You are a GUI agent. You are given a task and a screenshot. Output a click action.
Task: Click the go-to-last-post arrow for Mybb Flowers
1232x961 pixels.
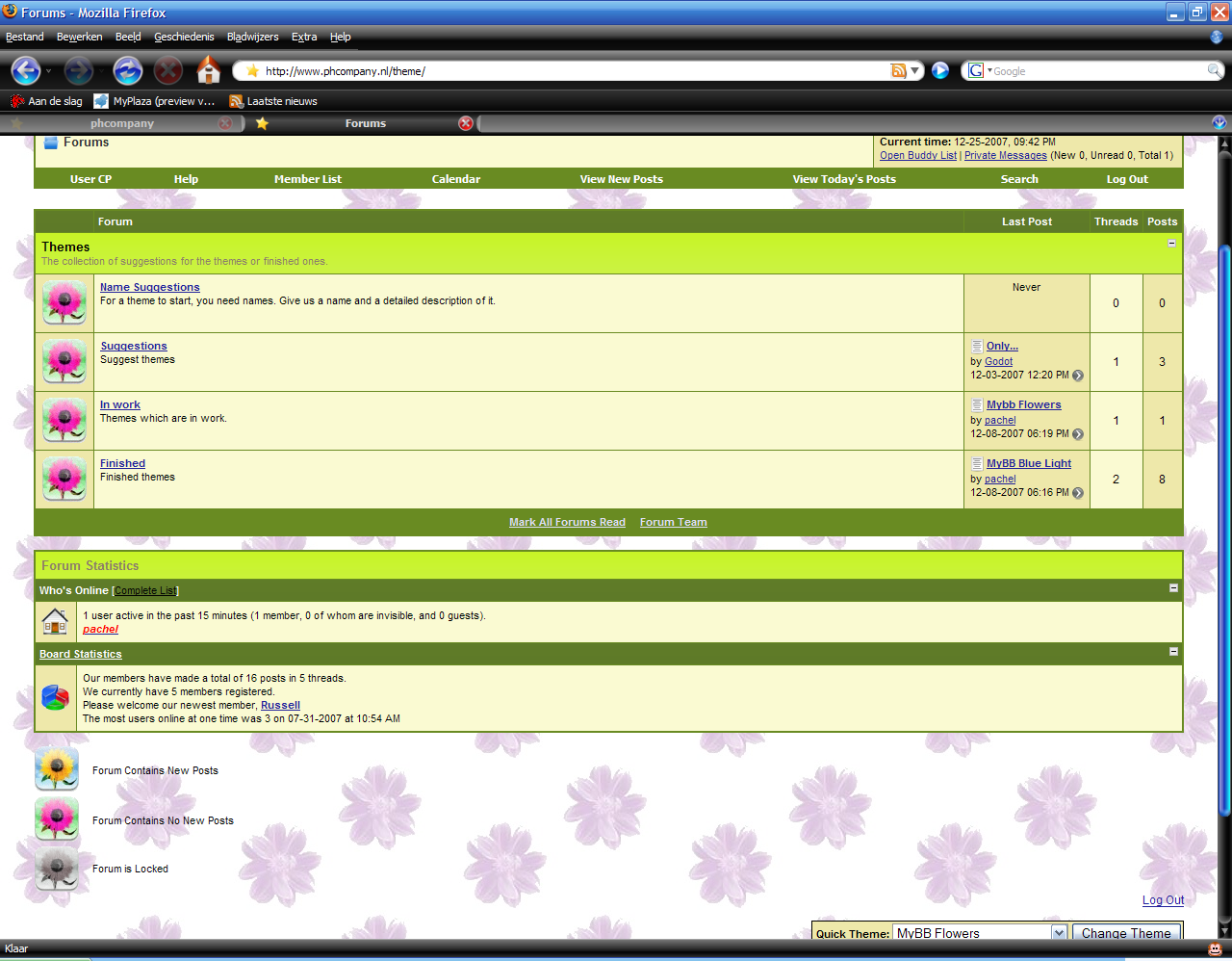pos(1078,434)
